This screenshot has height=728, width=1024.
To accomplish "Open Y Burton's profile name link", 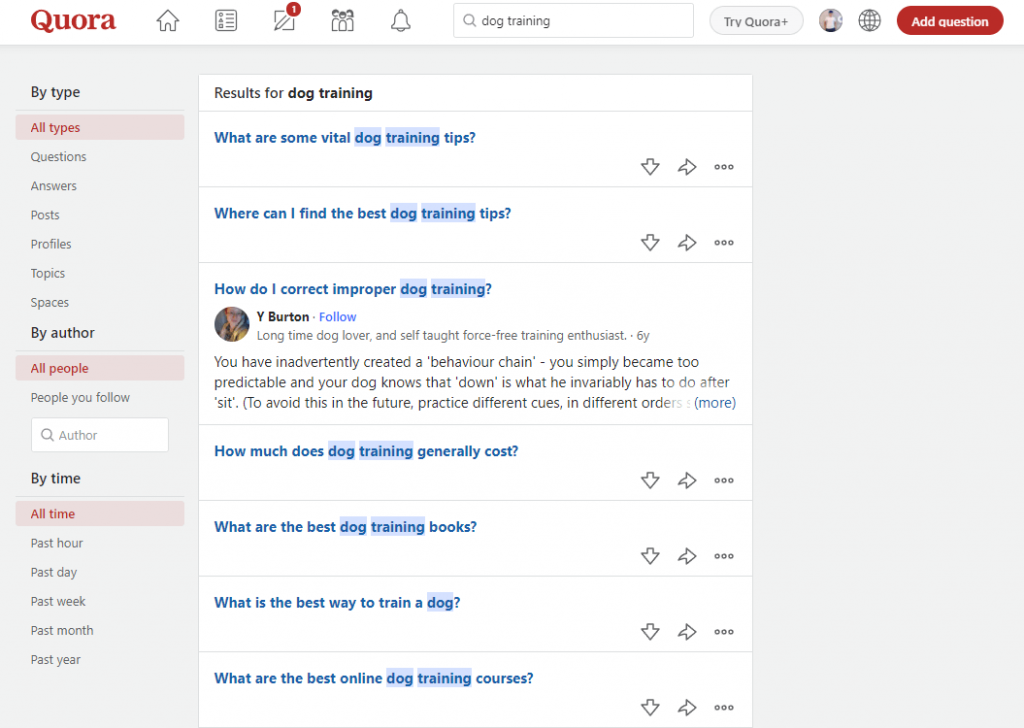I will [283, 317].
